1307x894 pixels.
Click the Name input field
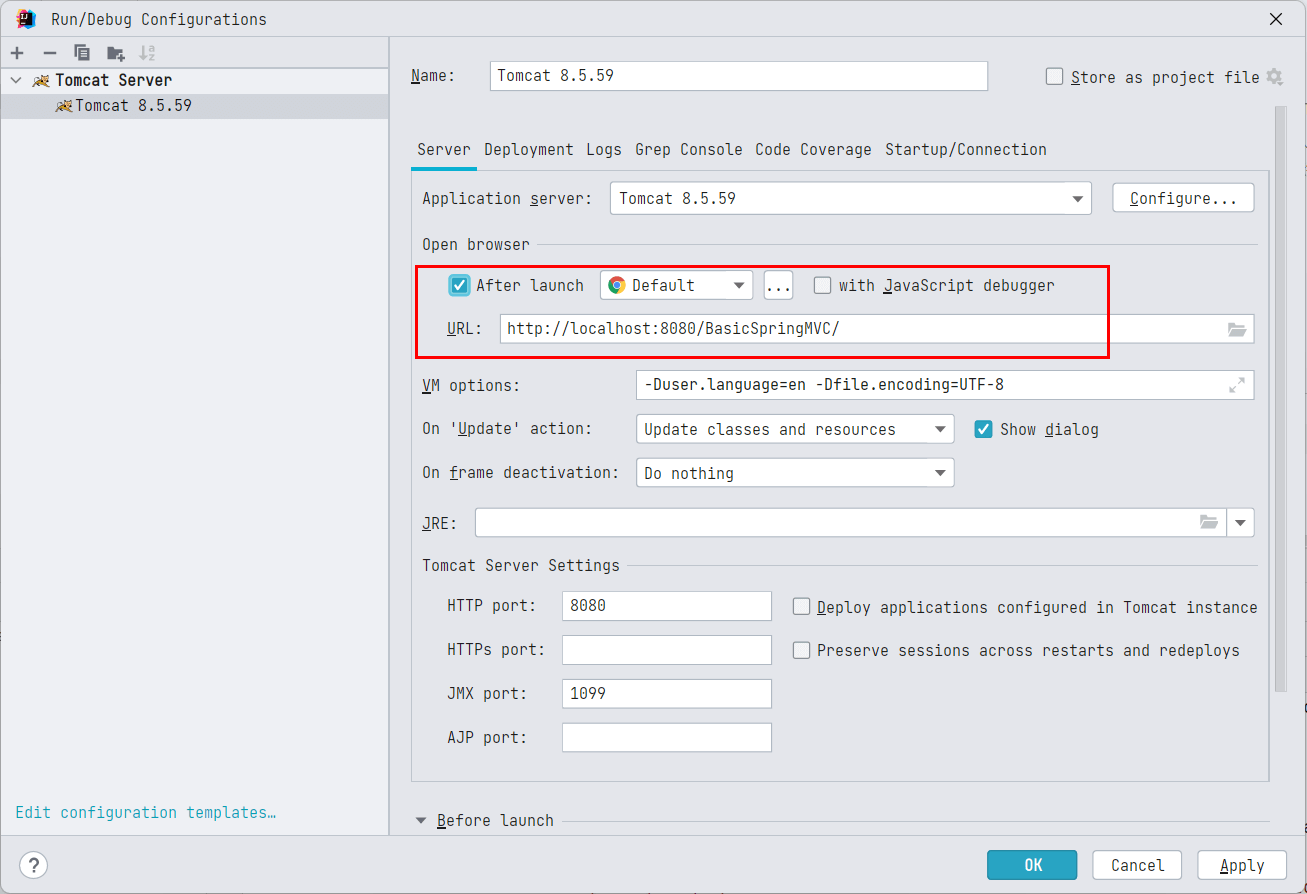click(739, 76)
